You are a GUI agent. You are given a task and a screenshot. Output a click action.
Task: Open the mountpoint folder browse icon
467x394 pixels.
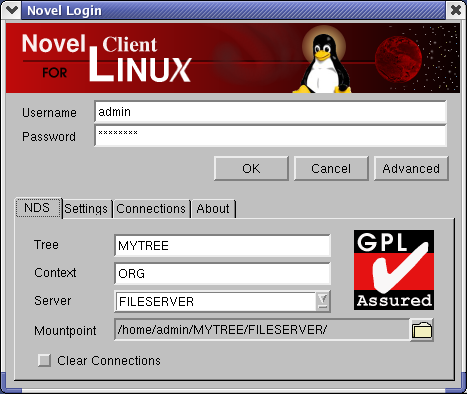click(x=422, y=330)
